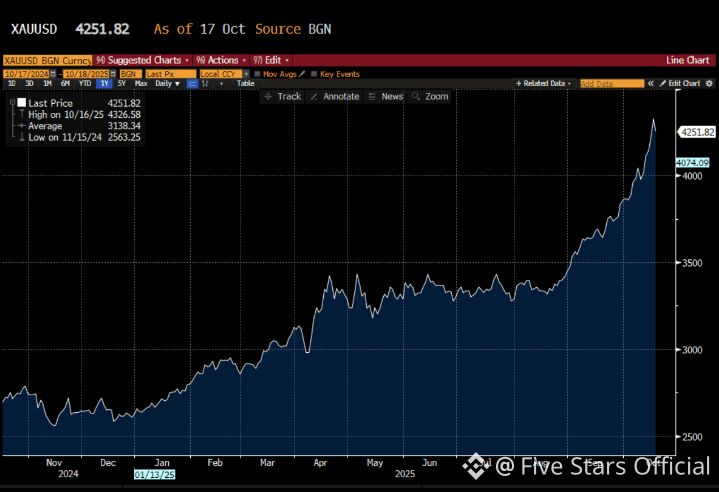Viewport: 719px width, 492px height.
Task: Click the Edit Chart text button
Action: coord(684,83)
